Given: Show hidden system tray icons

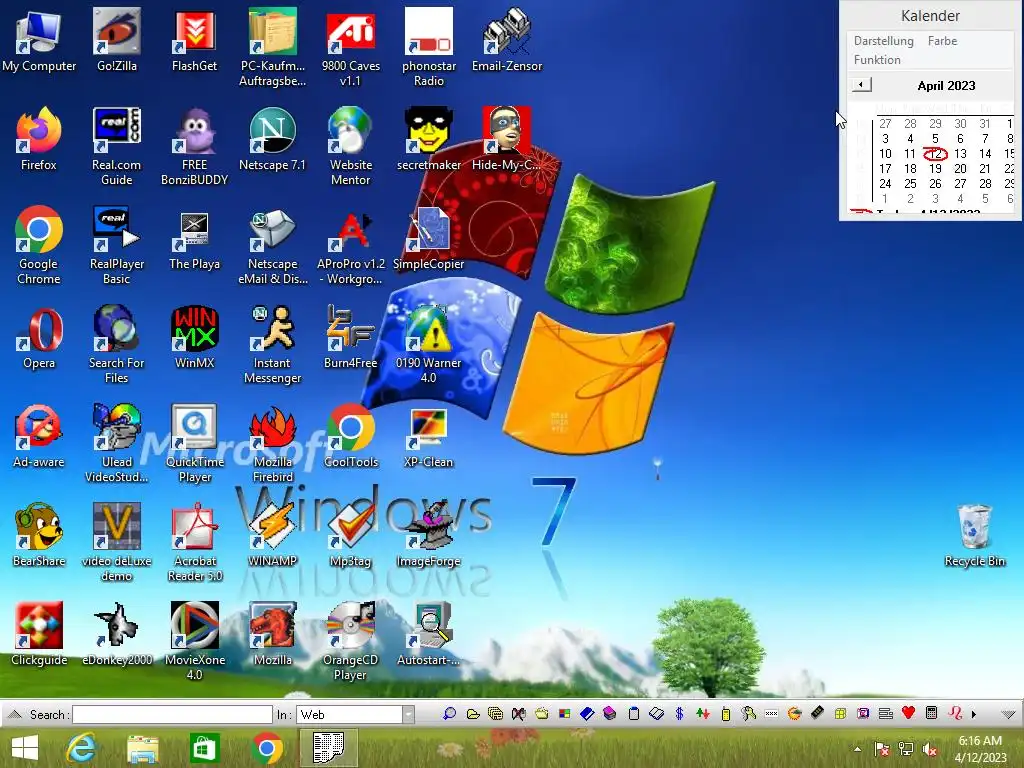Looking at the screenshot, I should pos(857,749).
